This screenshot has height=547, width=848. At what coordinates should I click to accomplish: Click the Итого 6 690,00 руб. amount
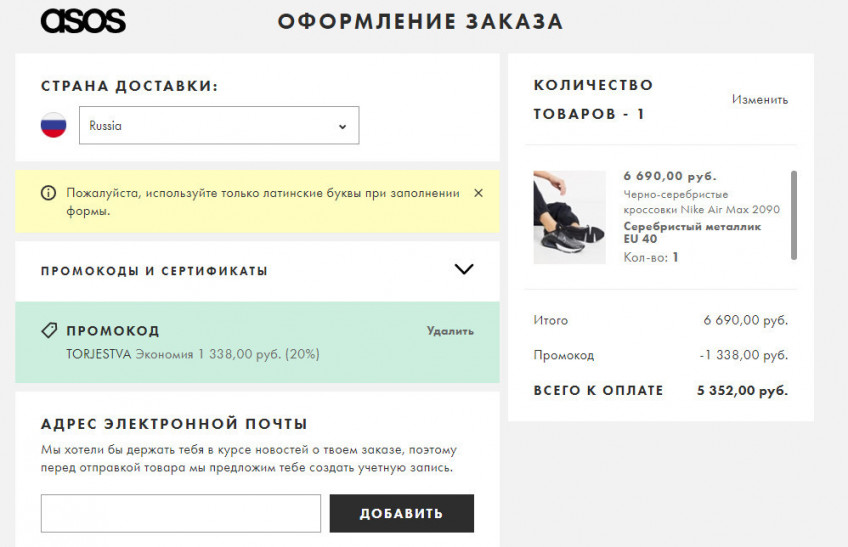[x=746, y=320]
